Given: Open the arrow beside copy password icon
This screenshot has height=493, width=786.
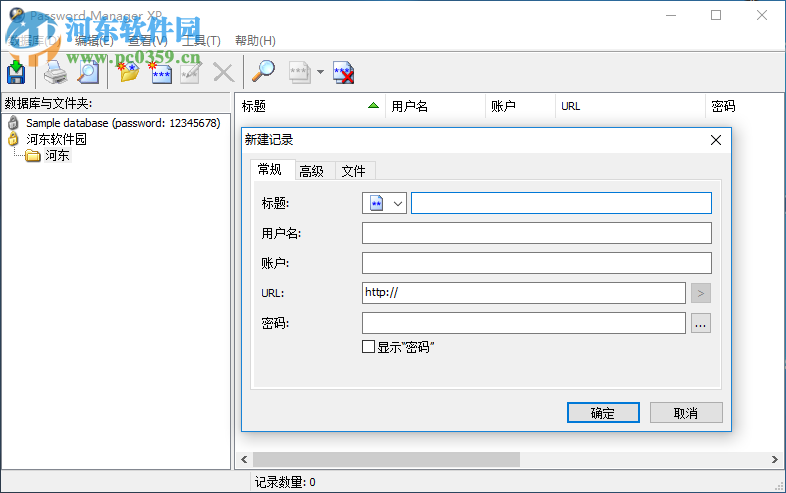Looking at the screenshot, I should pos(320,72).
